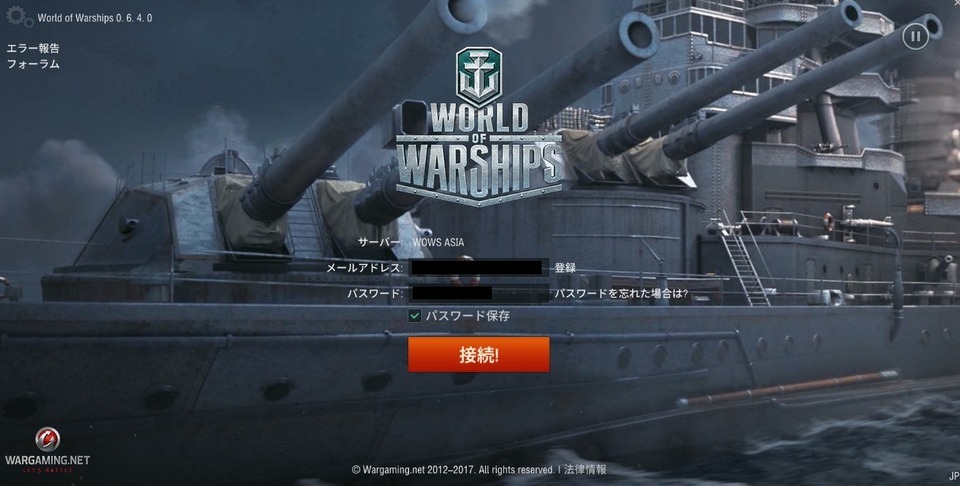
Task: Click the WORLD OF WARSHIPS title logo
Action: 479,153
